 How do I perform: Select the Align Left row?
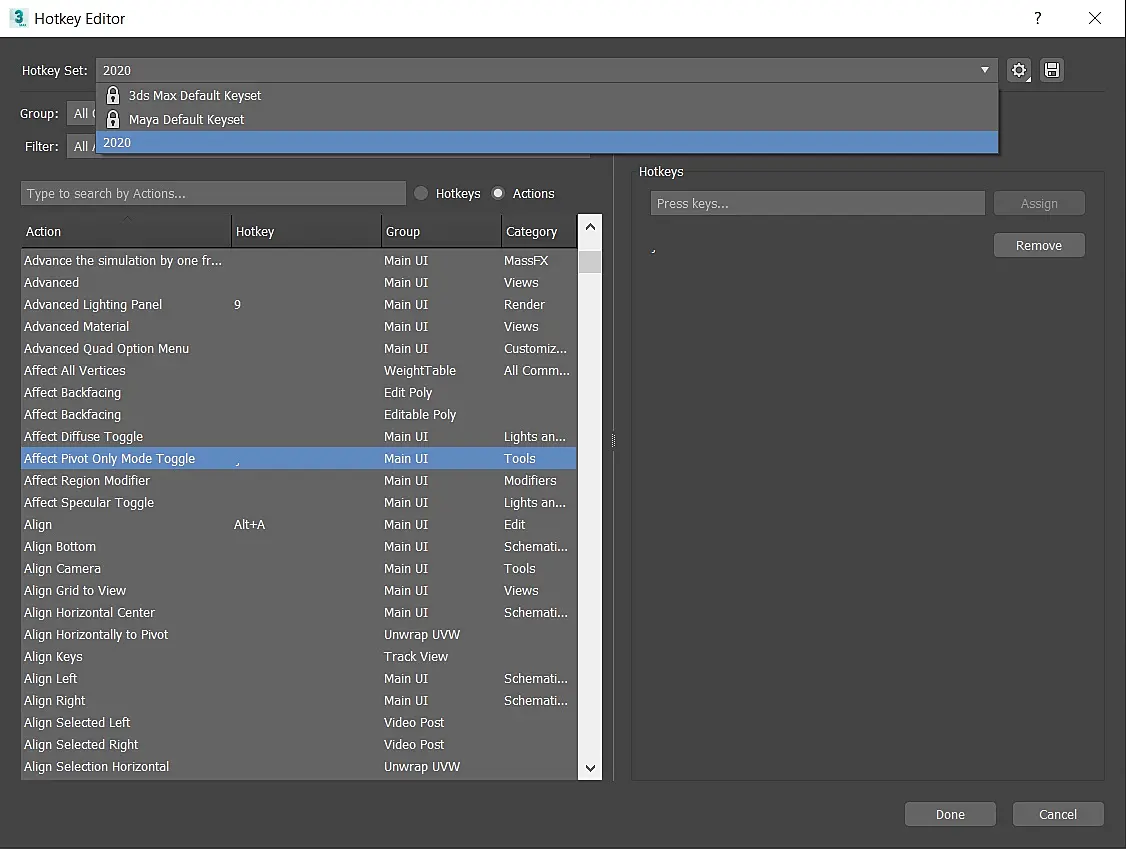point(299,679)
